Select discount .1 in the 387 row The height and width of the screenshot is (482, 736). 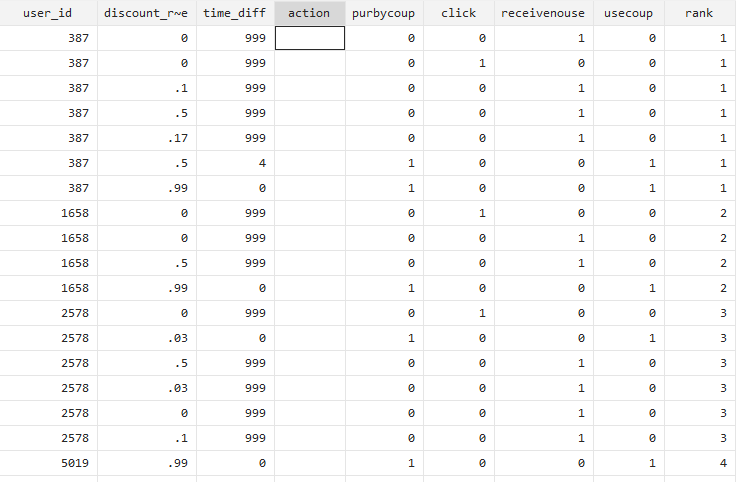tap(146, 88)
